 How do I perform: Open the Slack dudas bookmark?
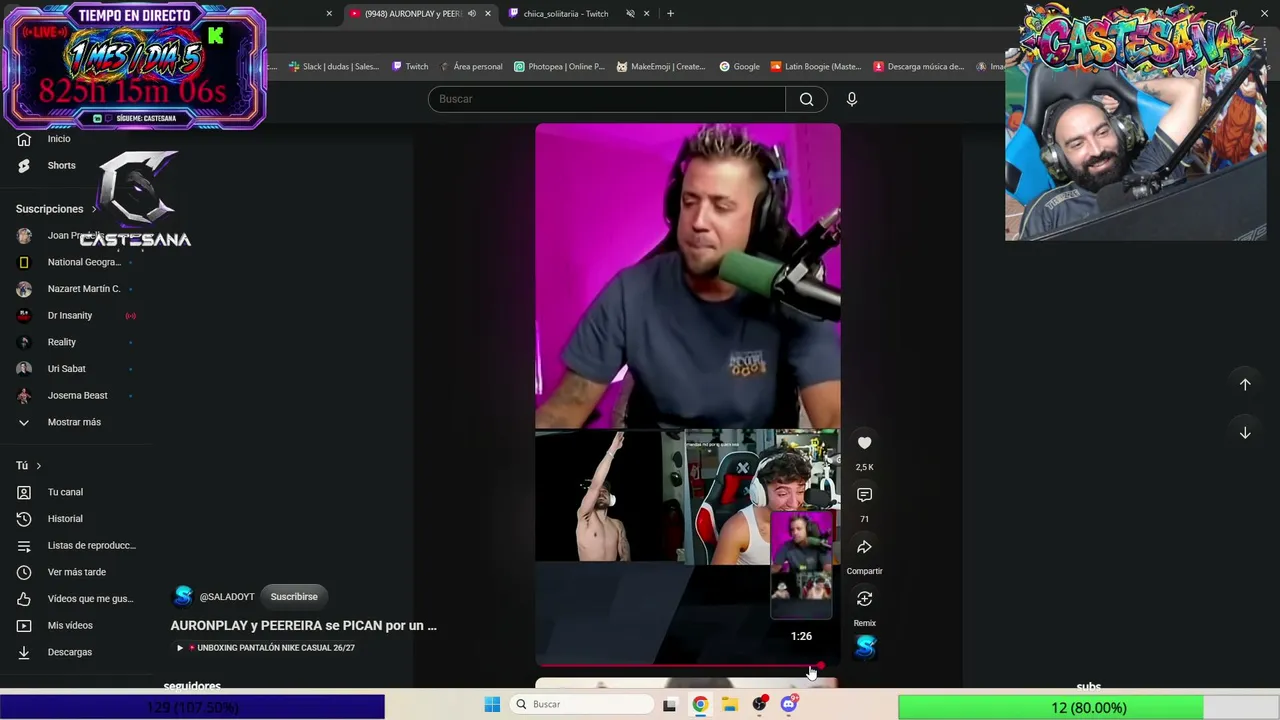click(x=334, y=67)
